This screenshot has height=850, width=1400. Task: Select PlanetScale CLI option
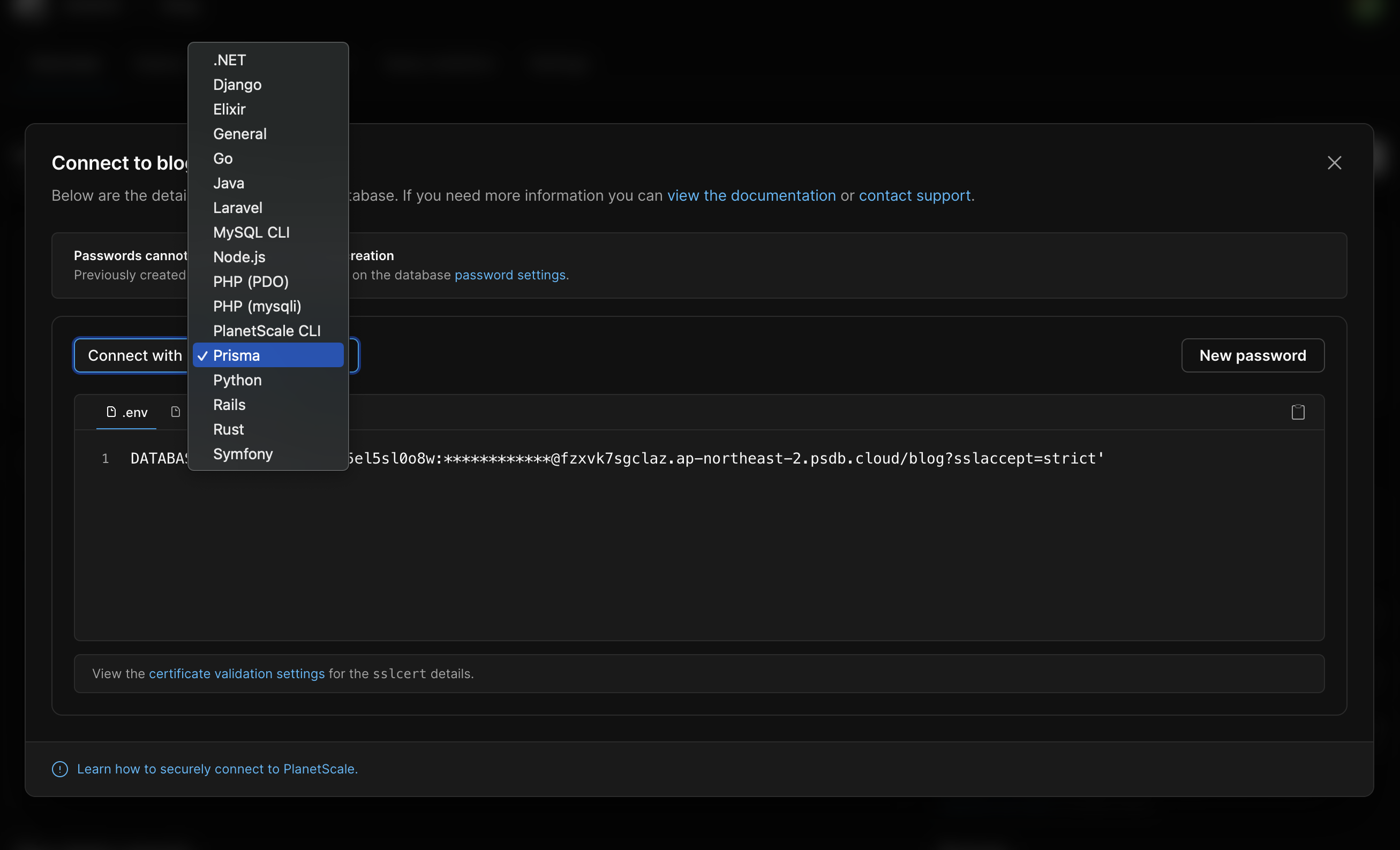[x=267, y=331]
